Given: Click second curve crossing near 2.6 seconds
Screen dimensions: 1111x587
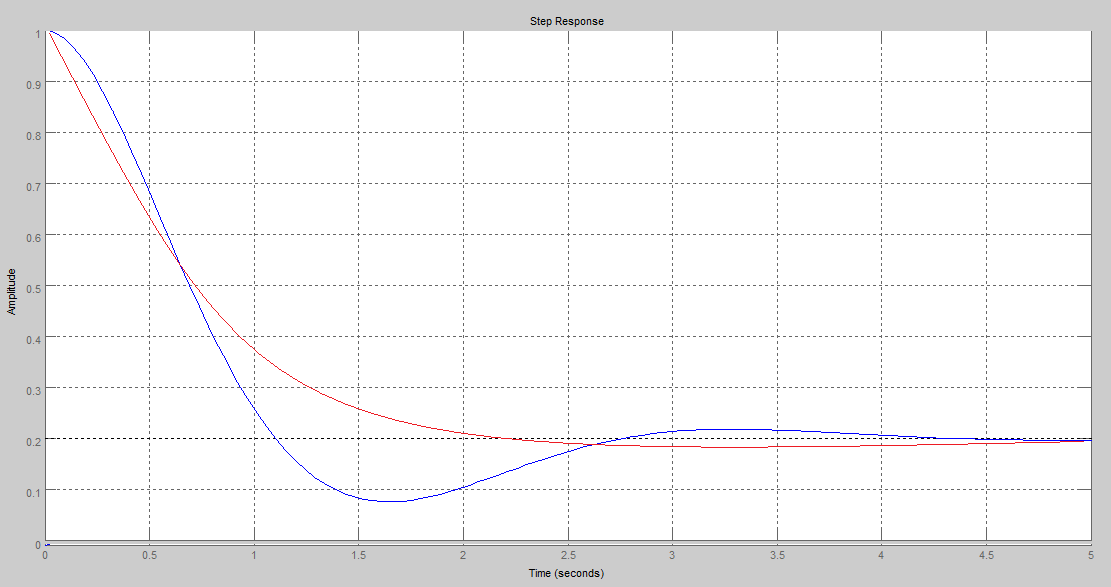Looking at the screenshot, I should pos(592,445).
